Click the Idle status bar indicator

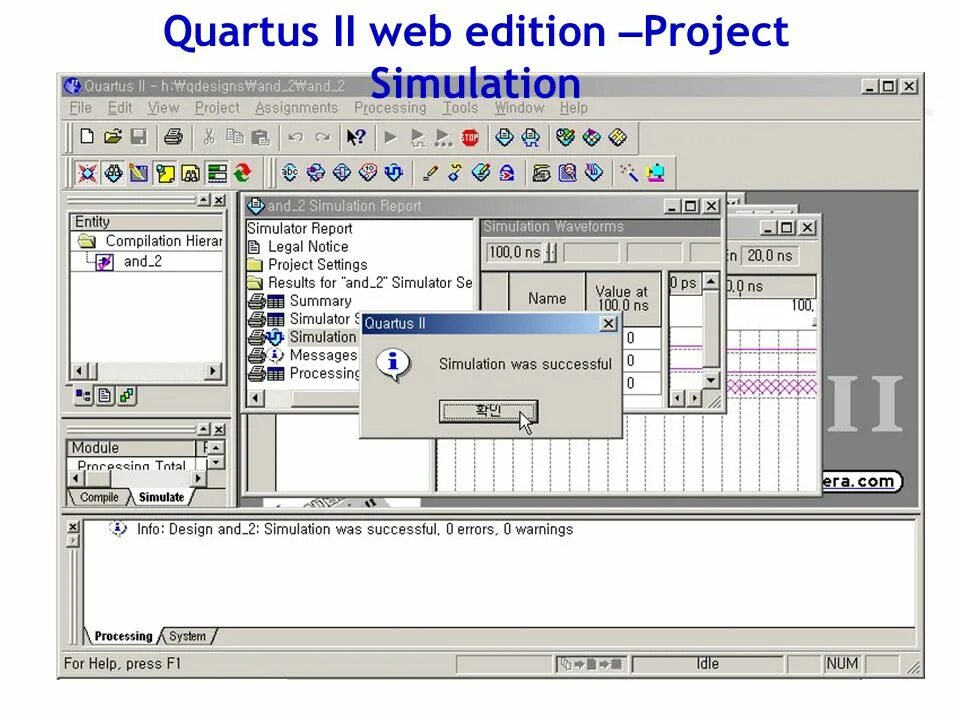707,664
